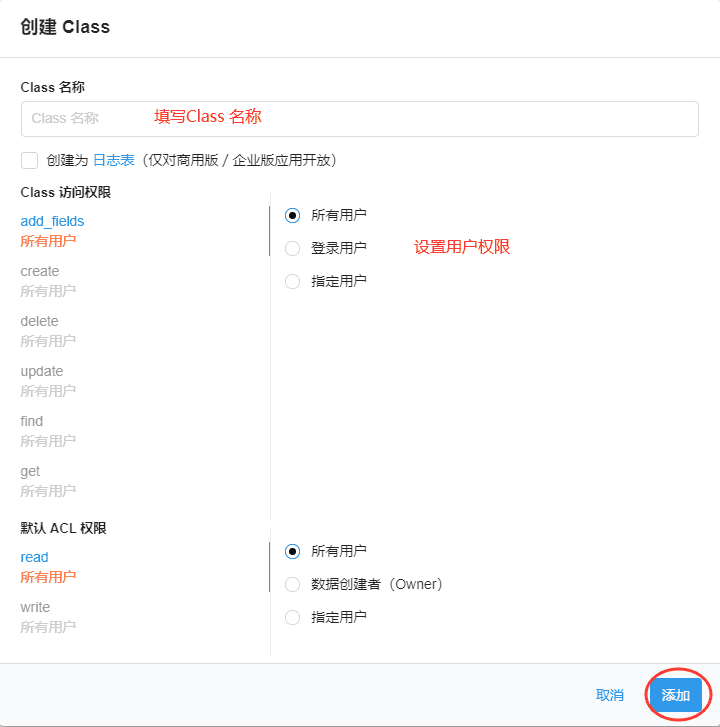Image resolution: width=720 pixels, height=727 pixels.
Task: Select the 数据创建者 (Owner) radio option
Action: (293, 584)
